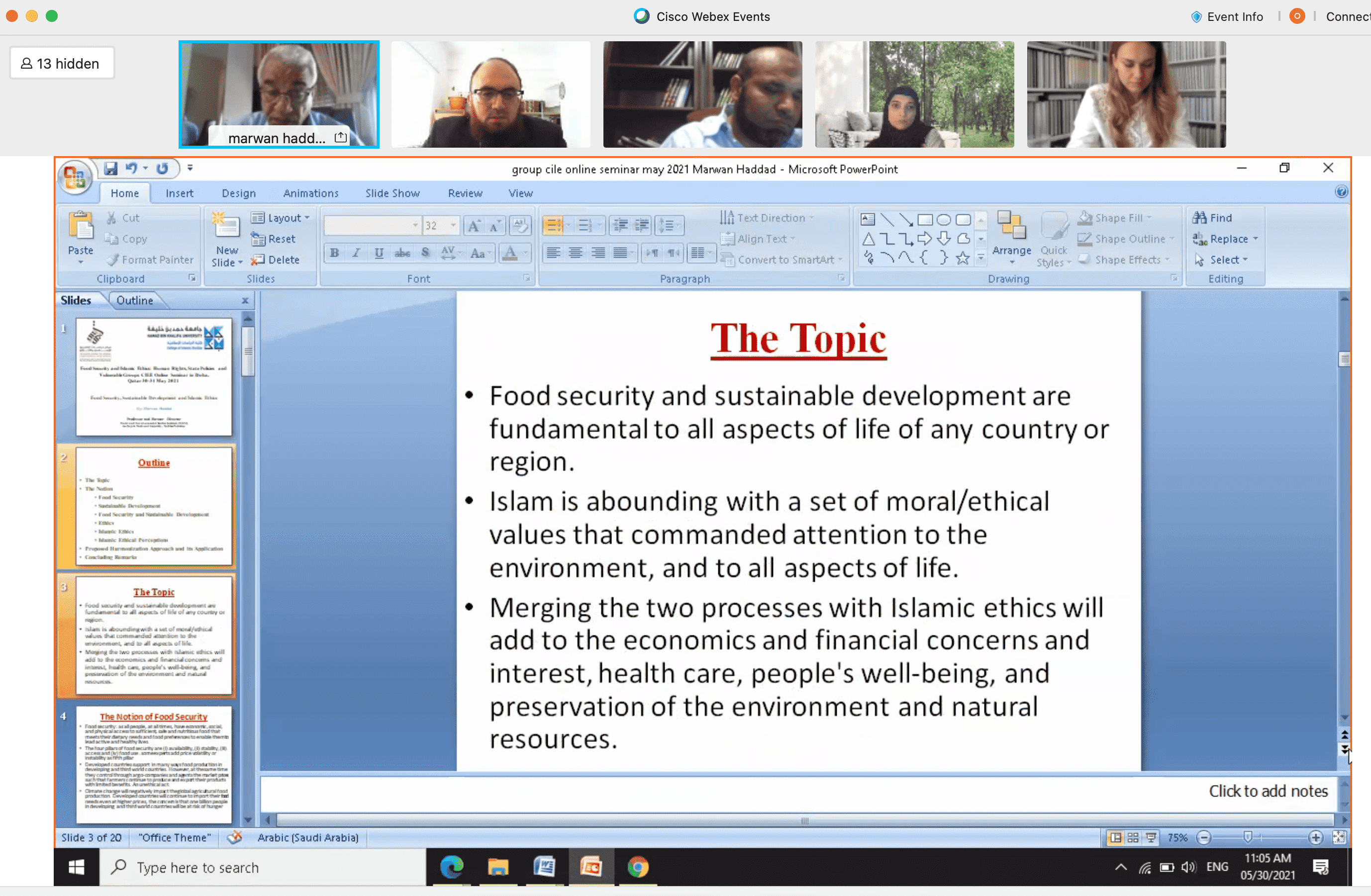
Task: Click the Office button in PowerPoint
Action: point(75,177)
